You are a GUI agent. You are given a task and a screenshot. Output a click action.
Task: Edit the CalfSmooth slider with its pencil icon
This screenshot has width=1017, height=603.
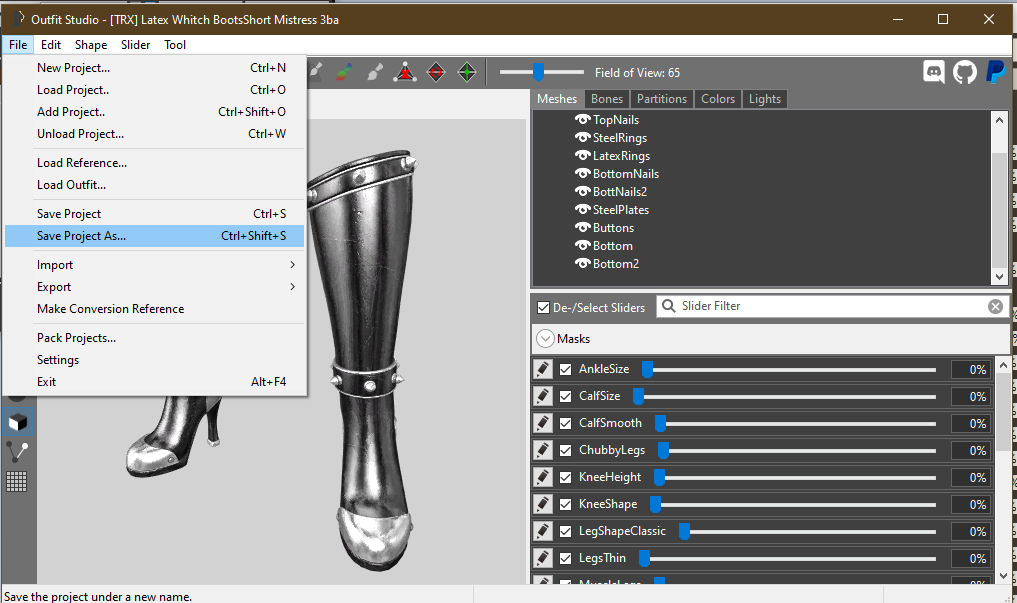pyautogui.click(x=543, y=423)
